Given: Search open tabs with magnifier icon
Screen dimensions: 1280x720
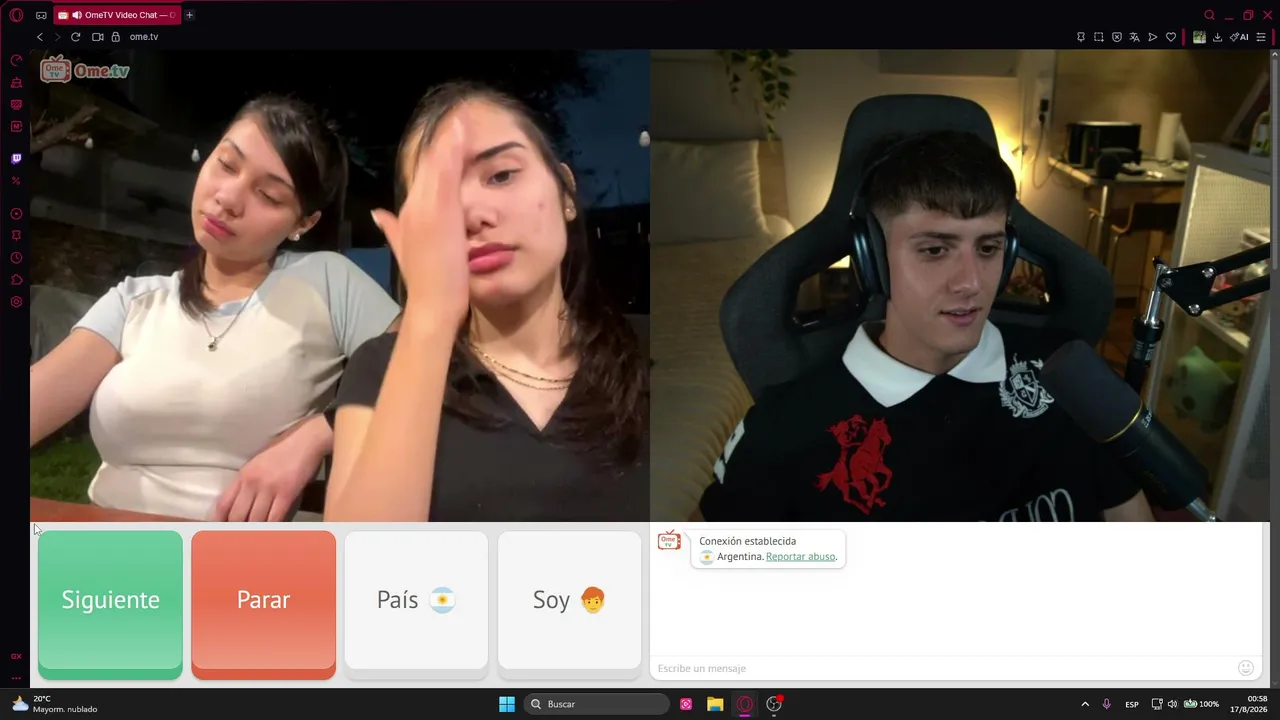Looking at the screenshot, I should (1209, 15).
